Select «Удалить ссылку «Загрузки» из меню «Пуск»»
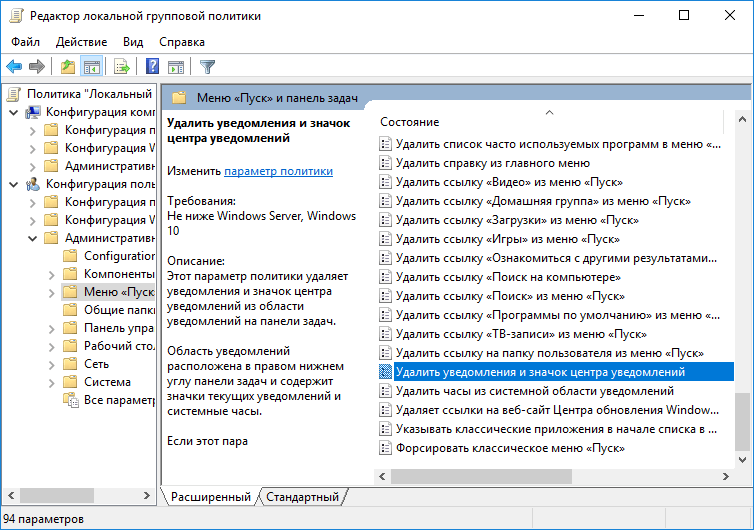The height and width of the screenshot is (530, 754). 517,220
